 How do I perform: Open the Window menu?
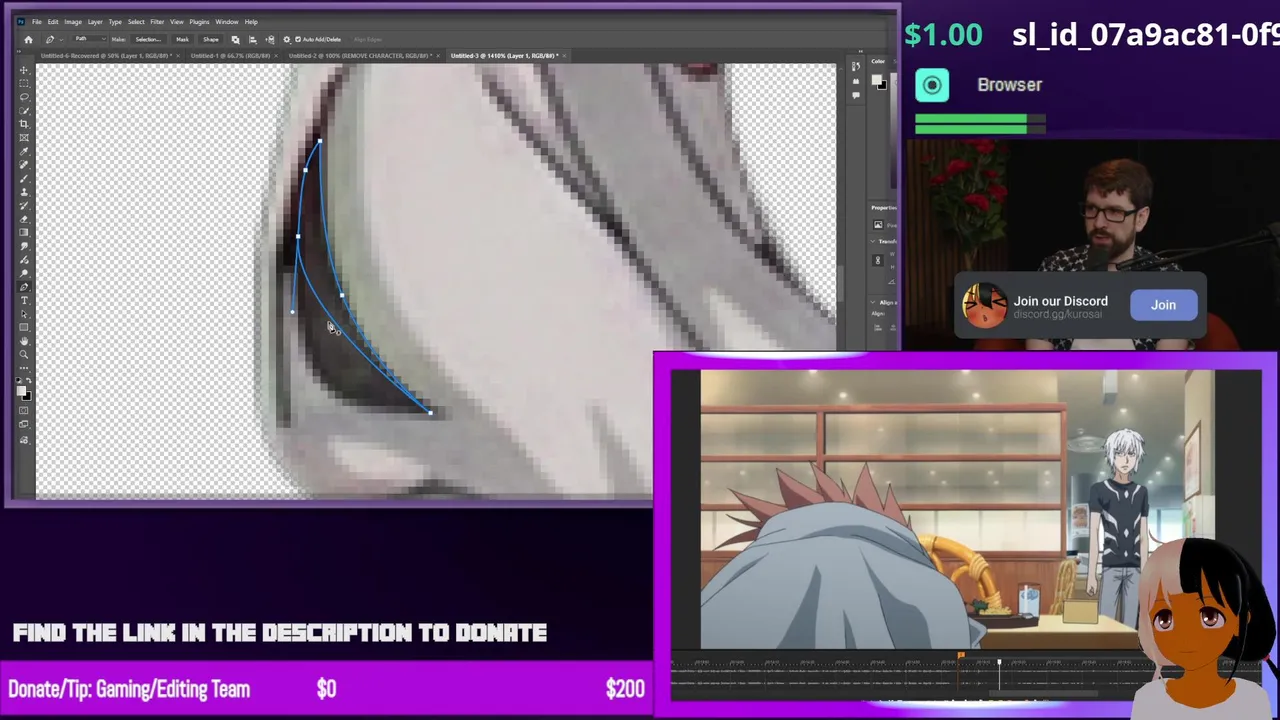pyautogui.click(x=227, y=22)
